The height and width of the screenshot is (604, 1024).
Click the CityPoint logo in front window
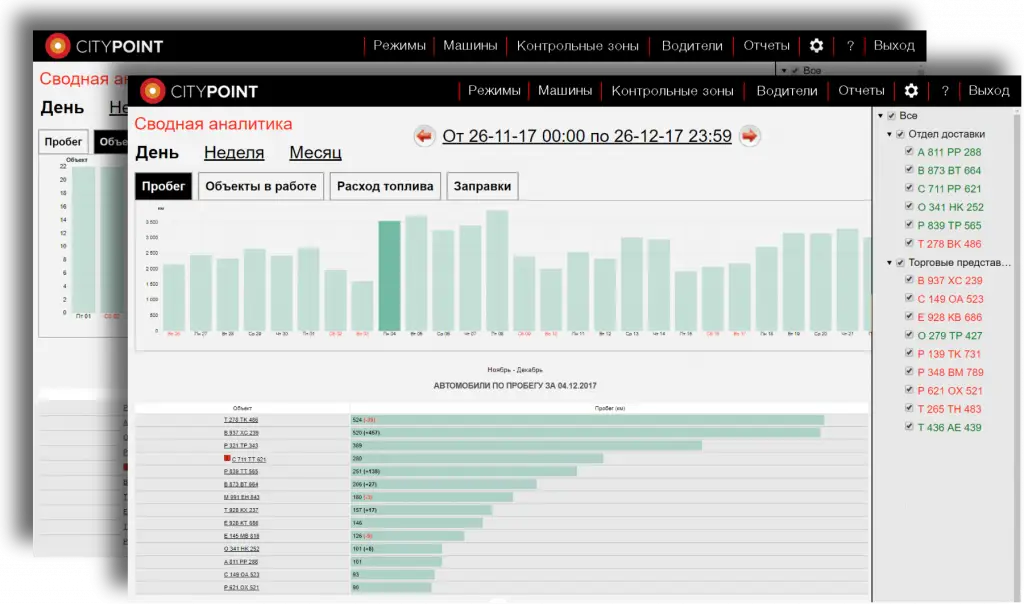199,91
